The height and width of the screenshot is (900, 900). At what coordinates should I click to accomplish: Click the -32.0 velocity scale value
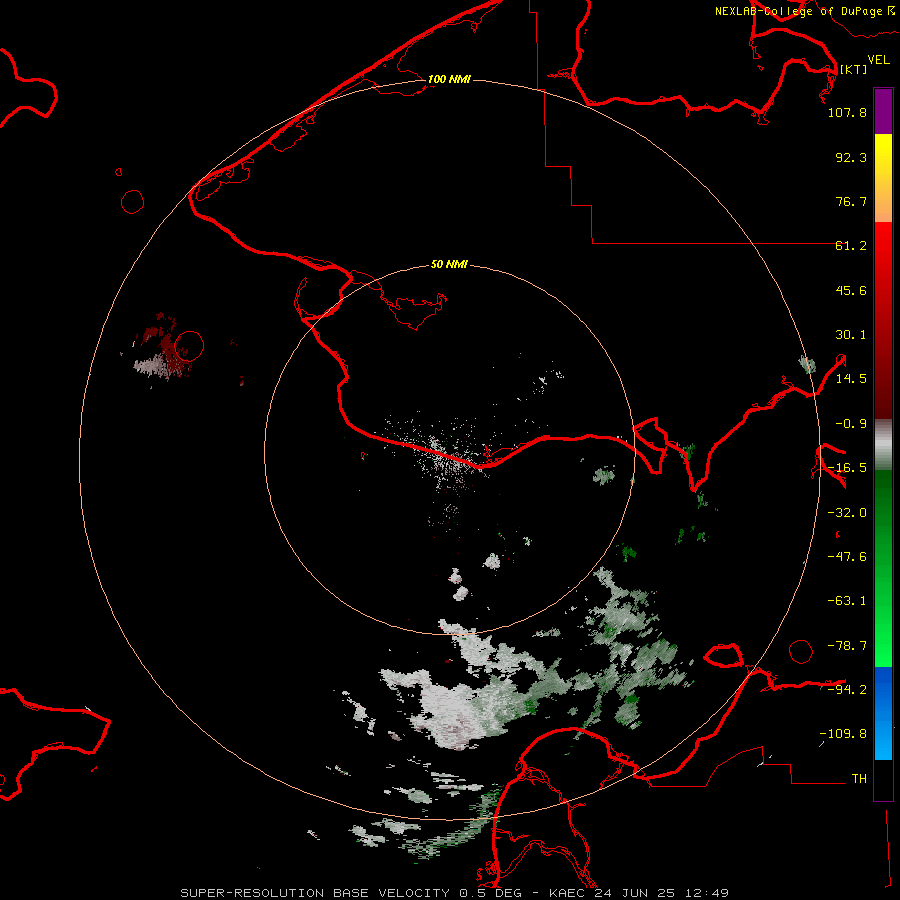tap(847, 513)
